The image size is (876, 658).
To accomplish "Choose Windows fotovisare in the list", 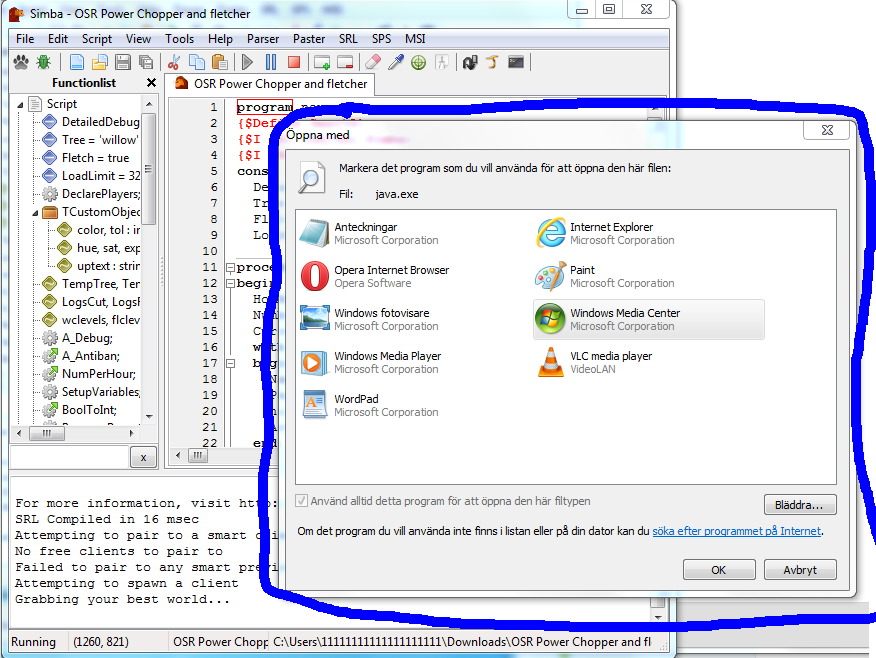I will click(412, 320).
